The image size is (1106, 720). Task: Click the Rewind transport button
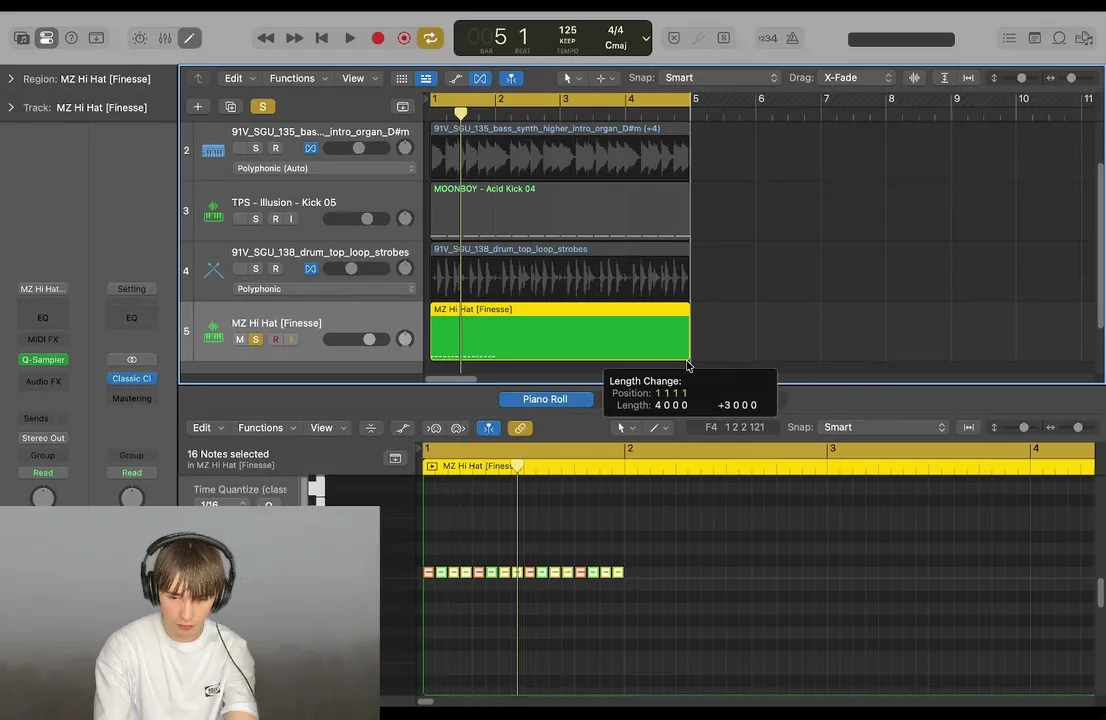click(x=265, y=38)
